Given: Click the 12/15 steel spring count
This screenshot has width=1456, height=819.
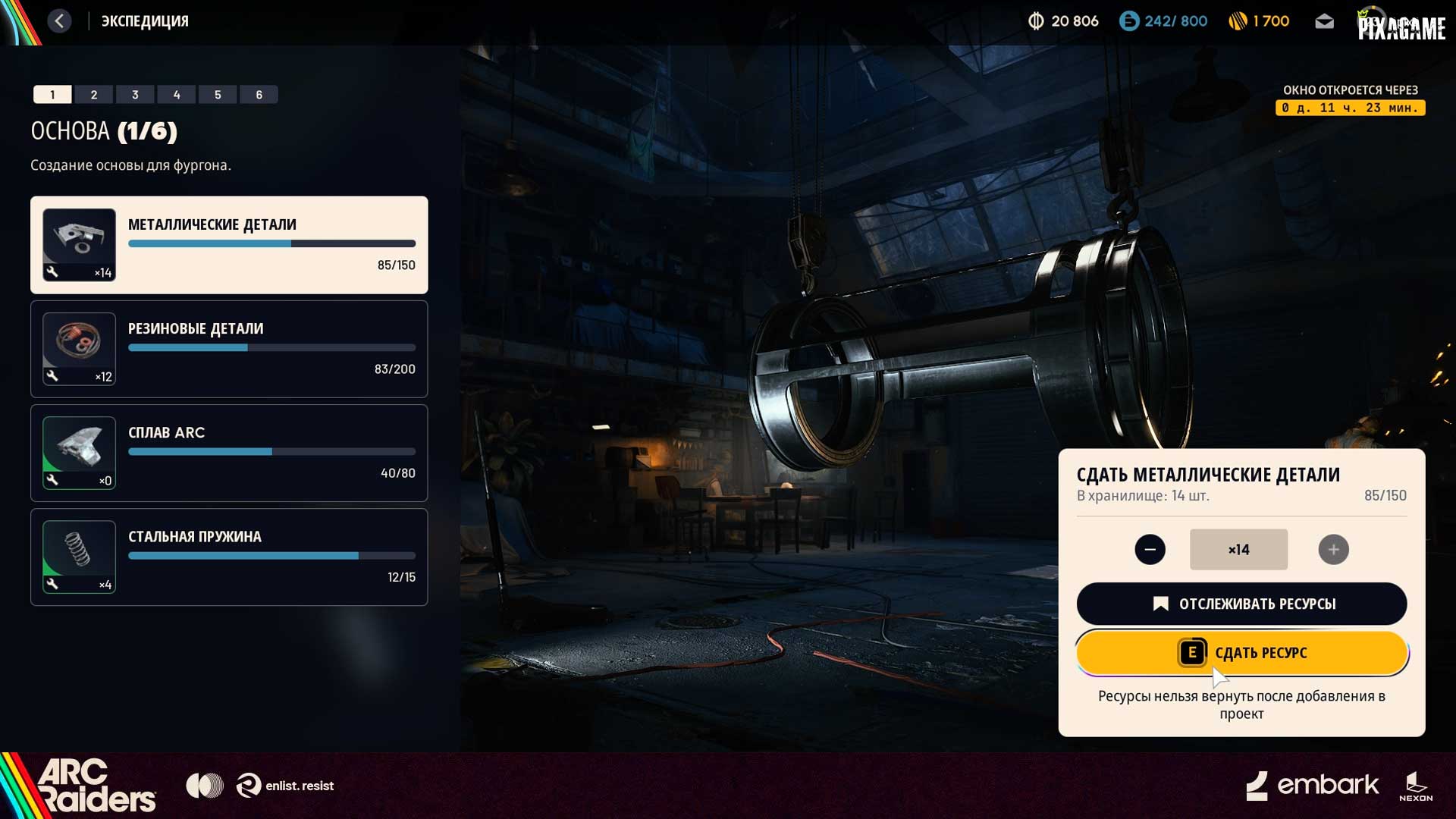Looking at the screenshot, I should click(x=401, y=577).
